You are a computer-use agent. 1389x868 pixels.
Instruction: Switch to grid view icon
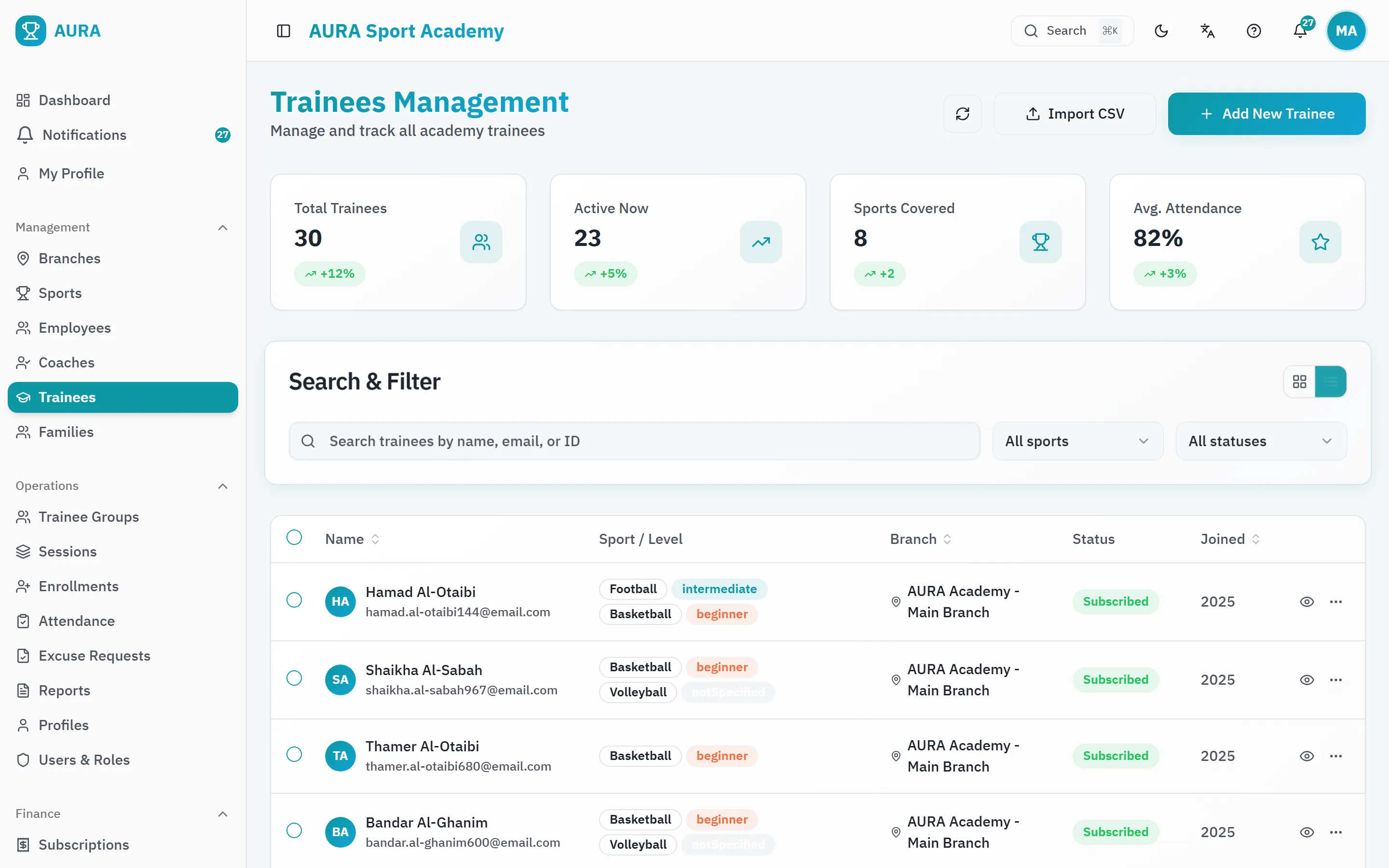[1299, 382]
